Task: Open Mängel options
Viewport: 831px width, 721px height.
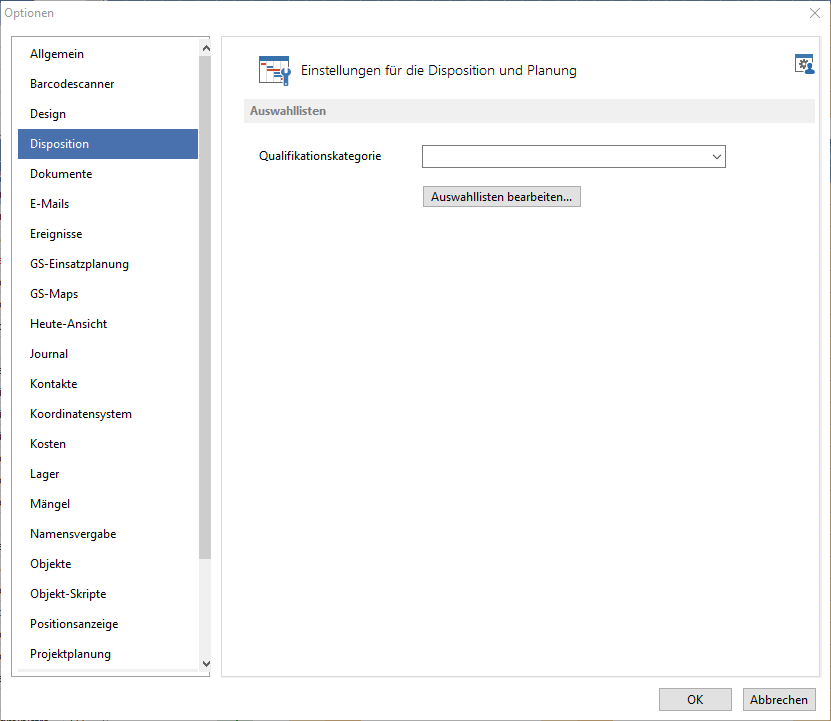Action: coord(108,504)
